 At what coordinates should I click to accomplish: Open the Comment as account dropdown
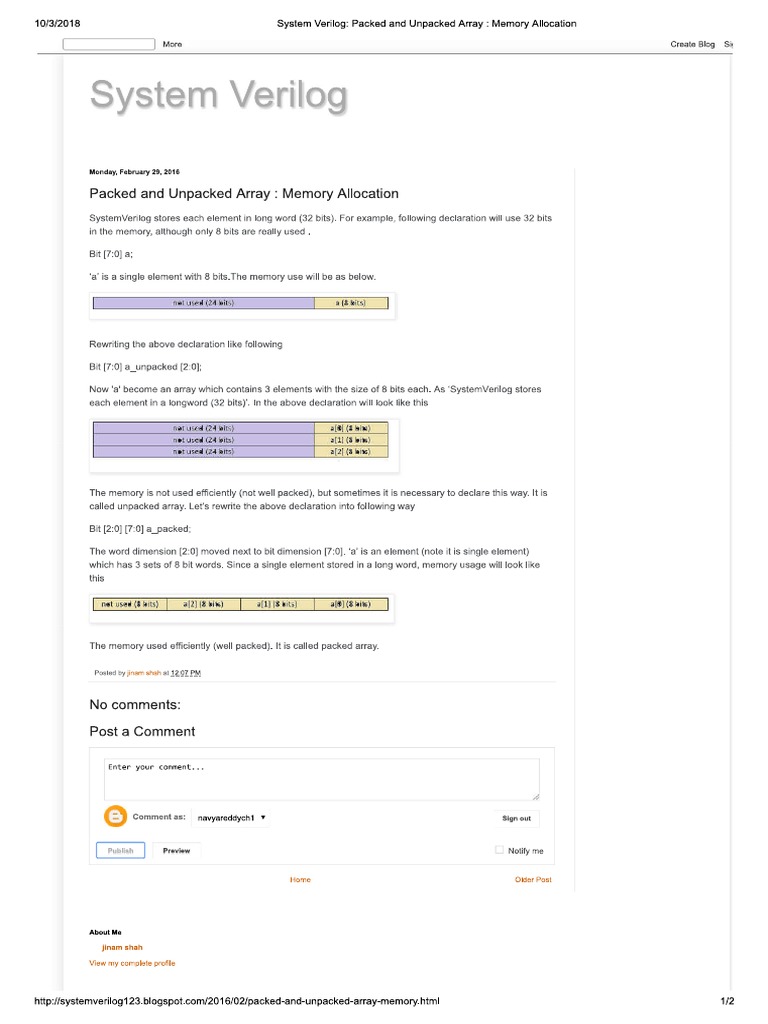tap(231, 817)
